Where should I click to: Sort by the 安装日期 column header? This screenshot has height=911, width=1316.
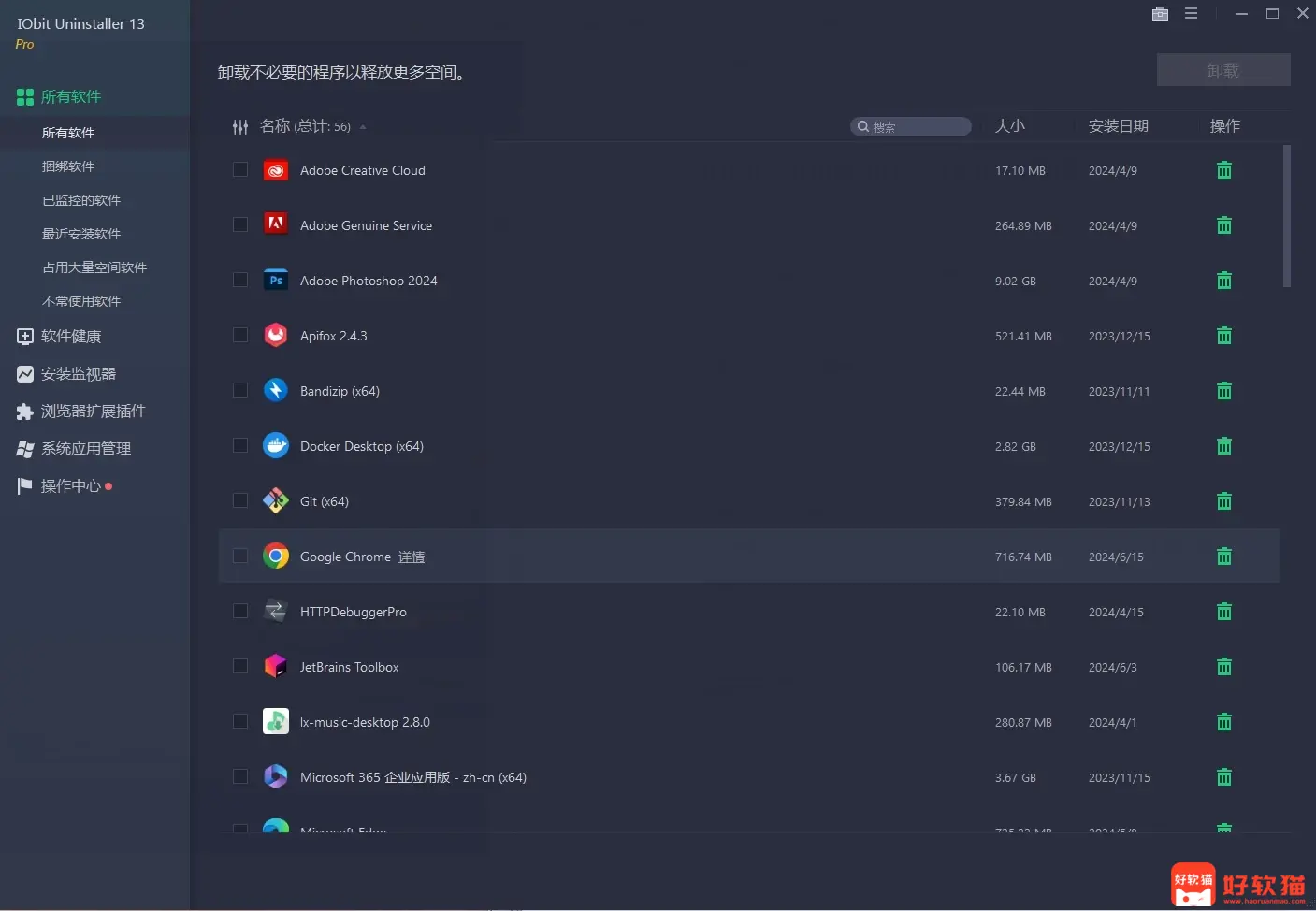[1119, 126]
